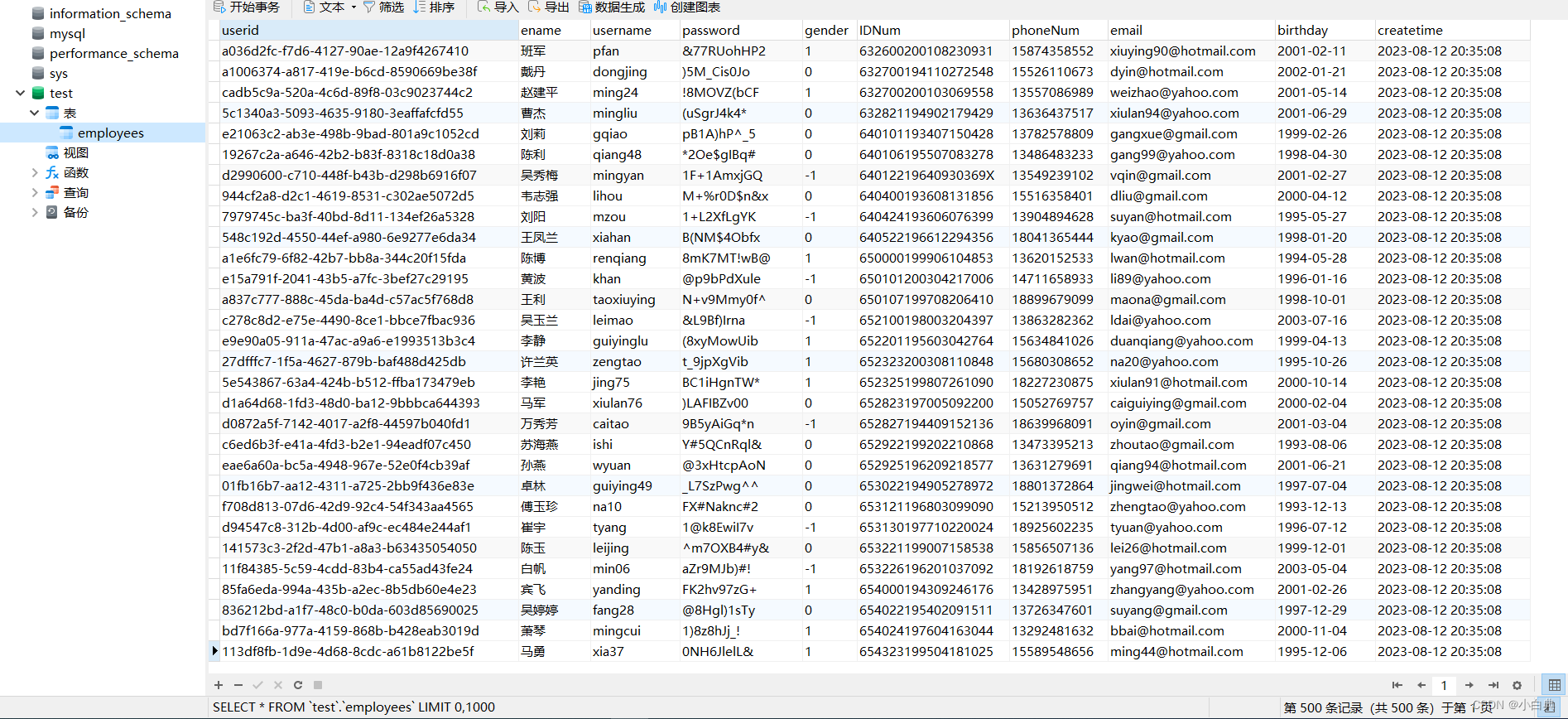Select the test database
Image resolution: width=1568 pixels, height=719 pixels.
click(60, 94)
